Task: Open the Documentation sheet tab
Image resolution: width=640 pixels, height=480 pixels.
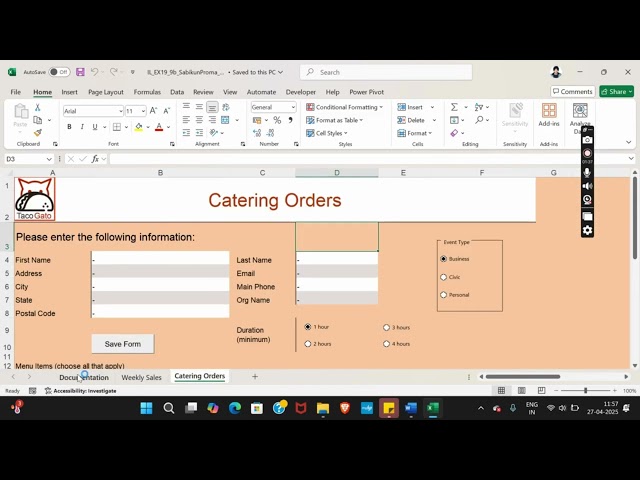Action: [x=84, y=378]
